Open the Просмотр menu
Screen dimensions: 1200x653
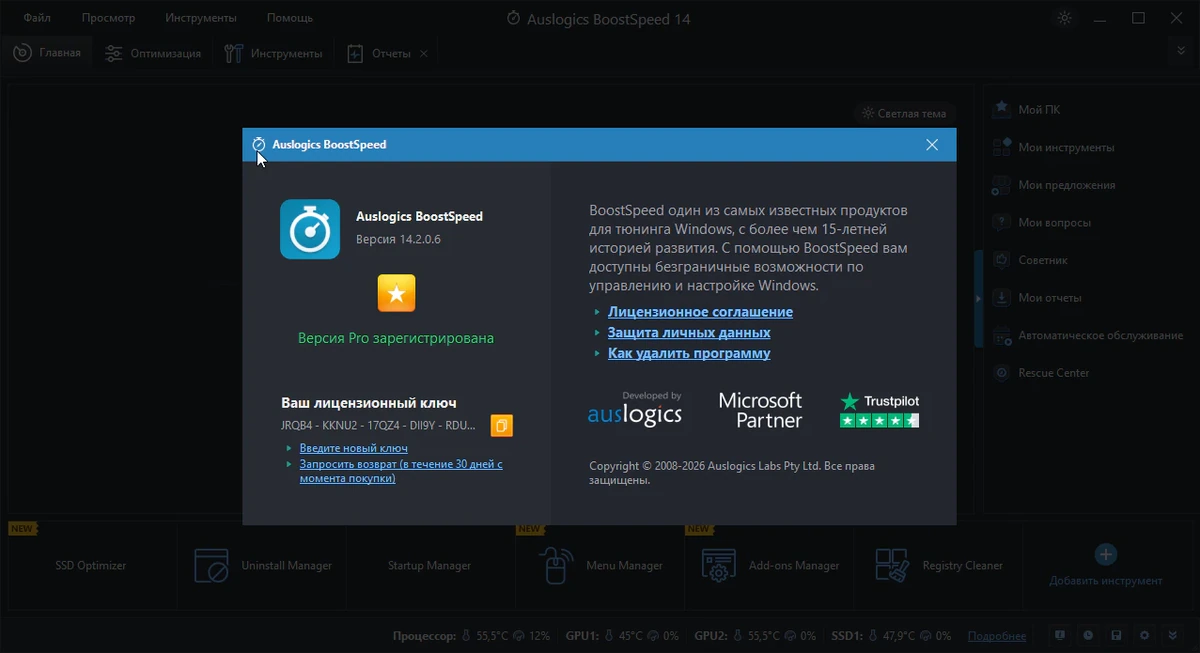click(x=109, y=18)
